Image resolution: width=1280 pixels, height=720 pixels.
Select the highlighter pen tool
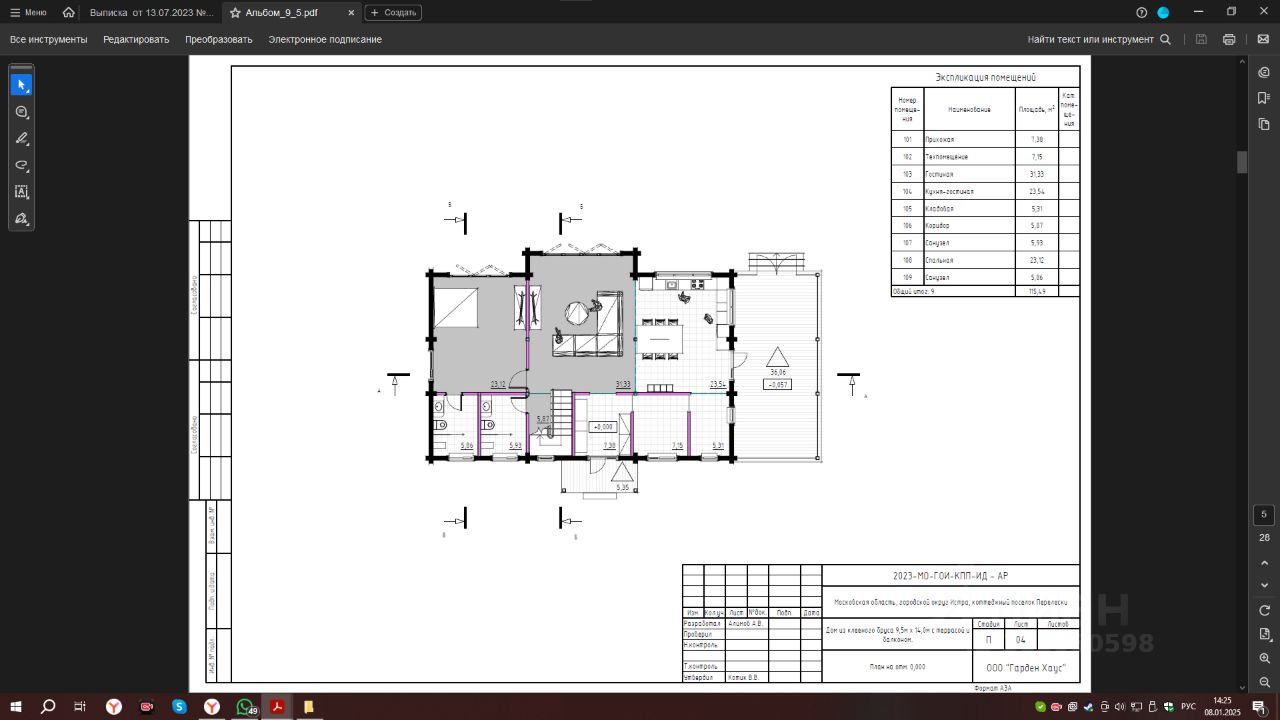click(x=21, y=139)
